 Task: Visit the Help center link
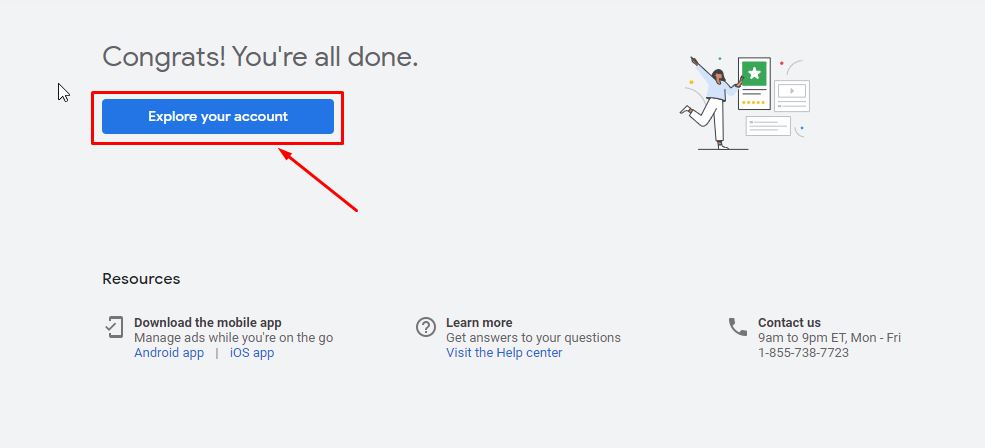click(x=504, y=353)
